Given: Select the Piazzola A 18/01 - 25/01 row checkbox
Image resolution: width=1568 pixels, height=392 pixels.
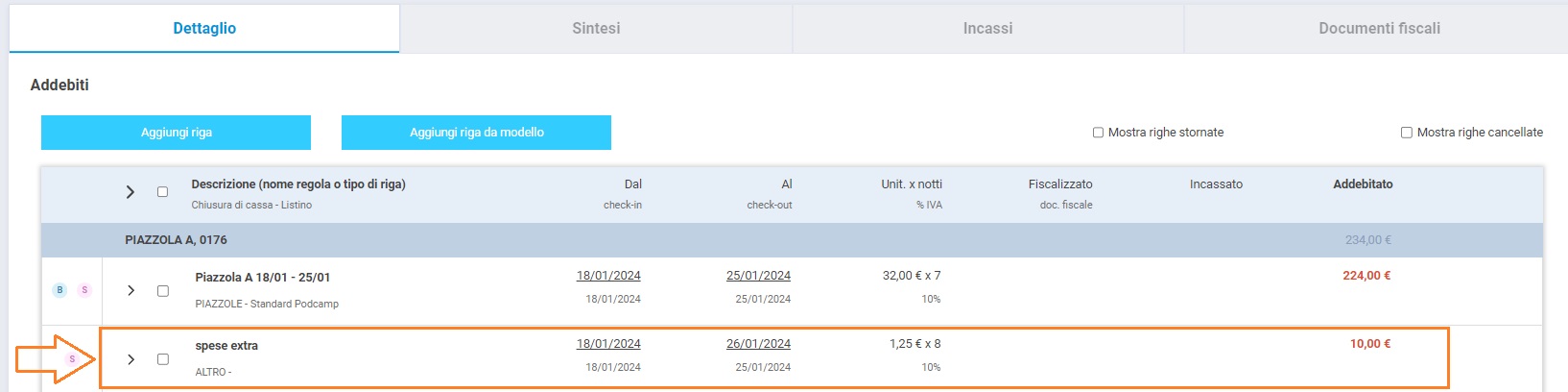Looking at the screenshot, I should [x=162, y=291].
